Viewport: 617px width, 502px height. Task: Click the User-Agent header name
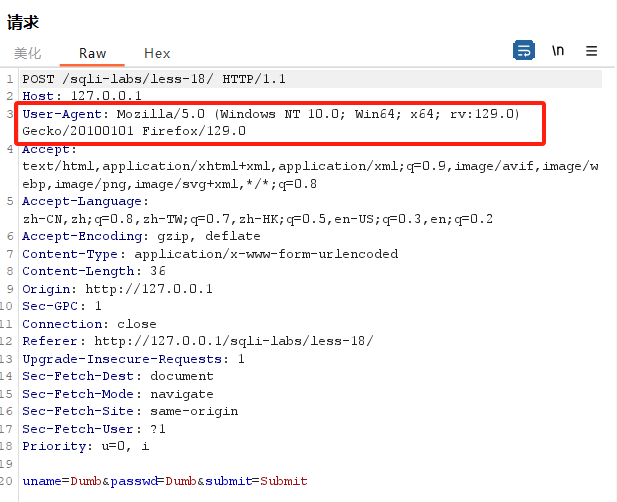tap(61, 114)
